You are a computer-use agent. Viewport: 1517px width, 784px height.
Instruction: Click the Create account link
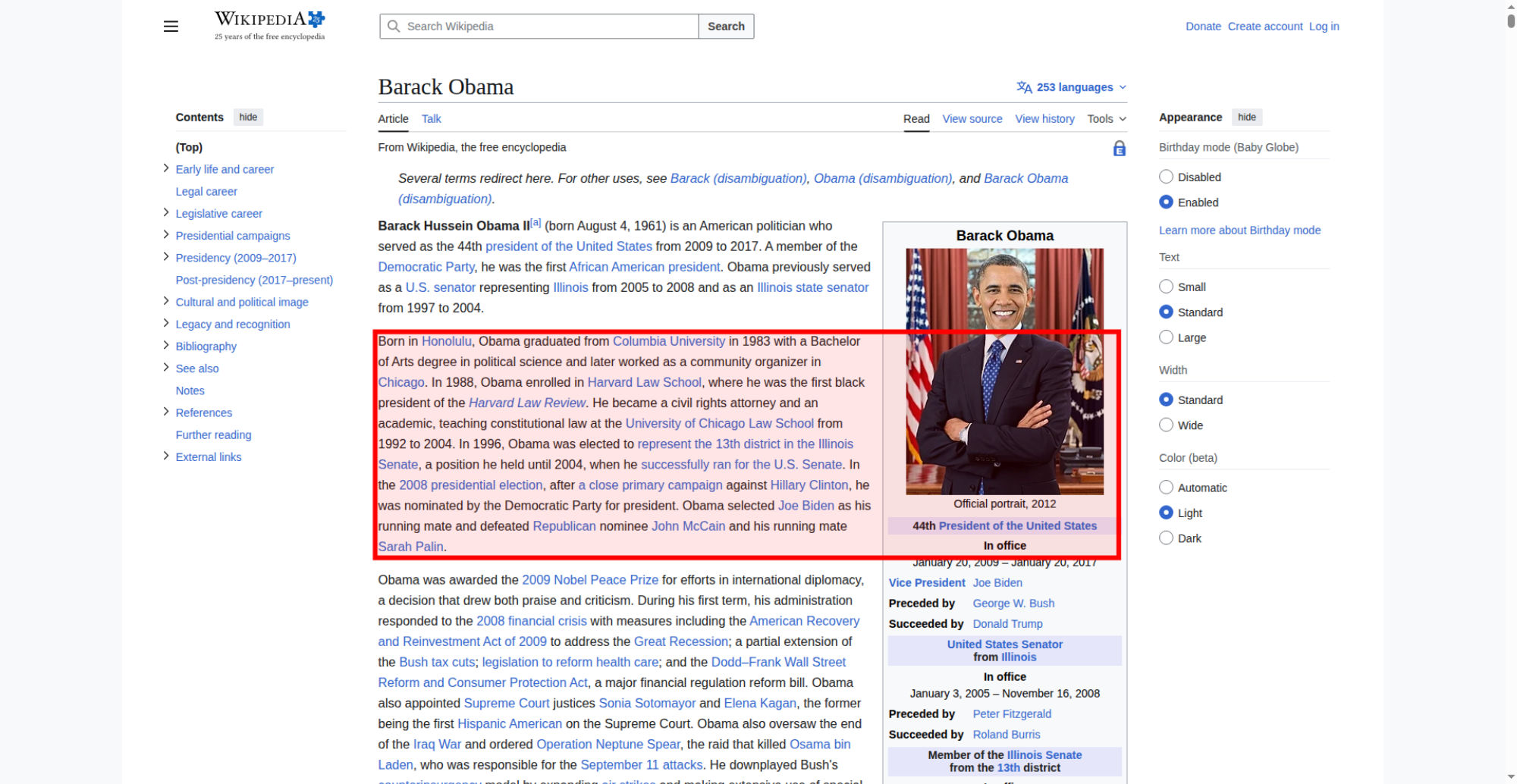tap(1264, 27)
